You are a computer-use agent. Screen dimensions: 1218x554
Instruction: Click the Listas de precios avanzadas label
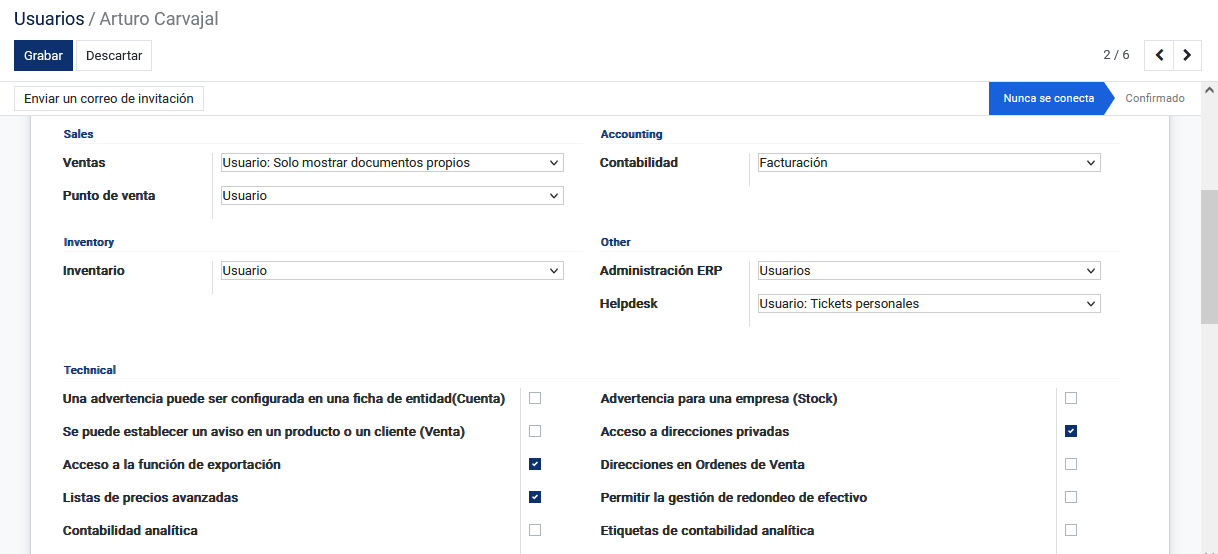(x=151, y=497)
